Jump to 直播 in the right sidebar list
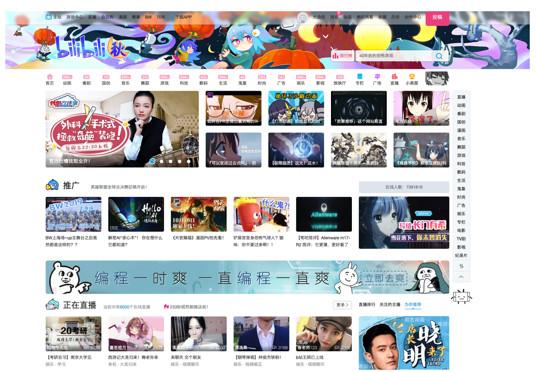The width and height of the screenshot is (536, 372). [461, 97]
